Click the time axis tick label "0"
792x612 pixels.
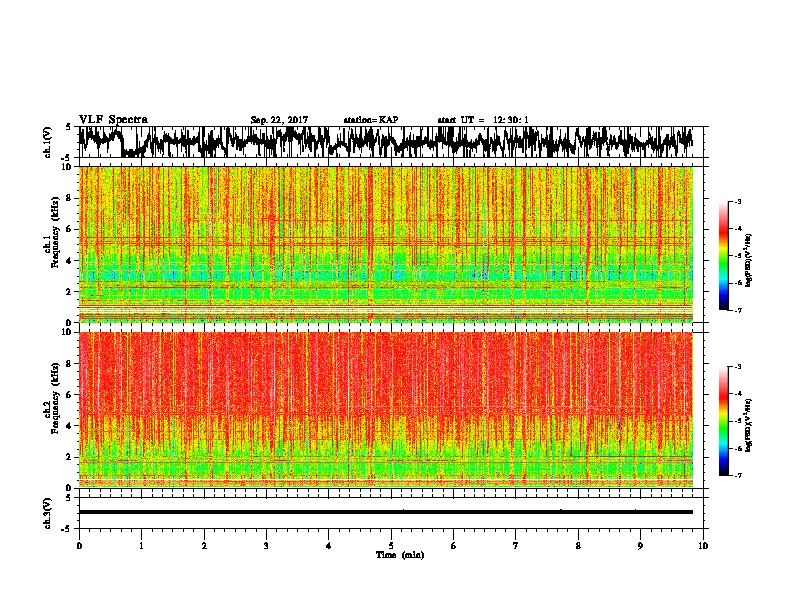(x=79, y=546)
